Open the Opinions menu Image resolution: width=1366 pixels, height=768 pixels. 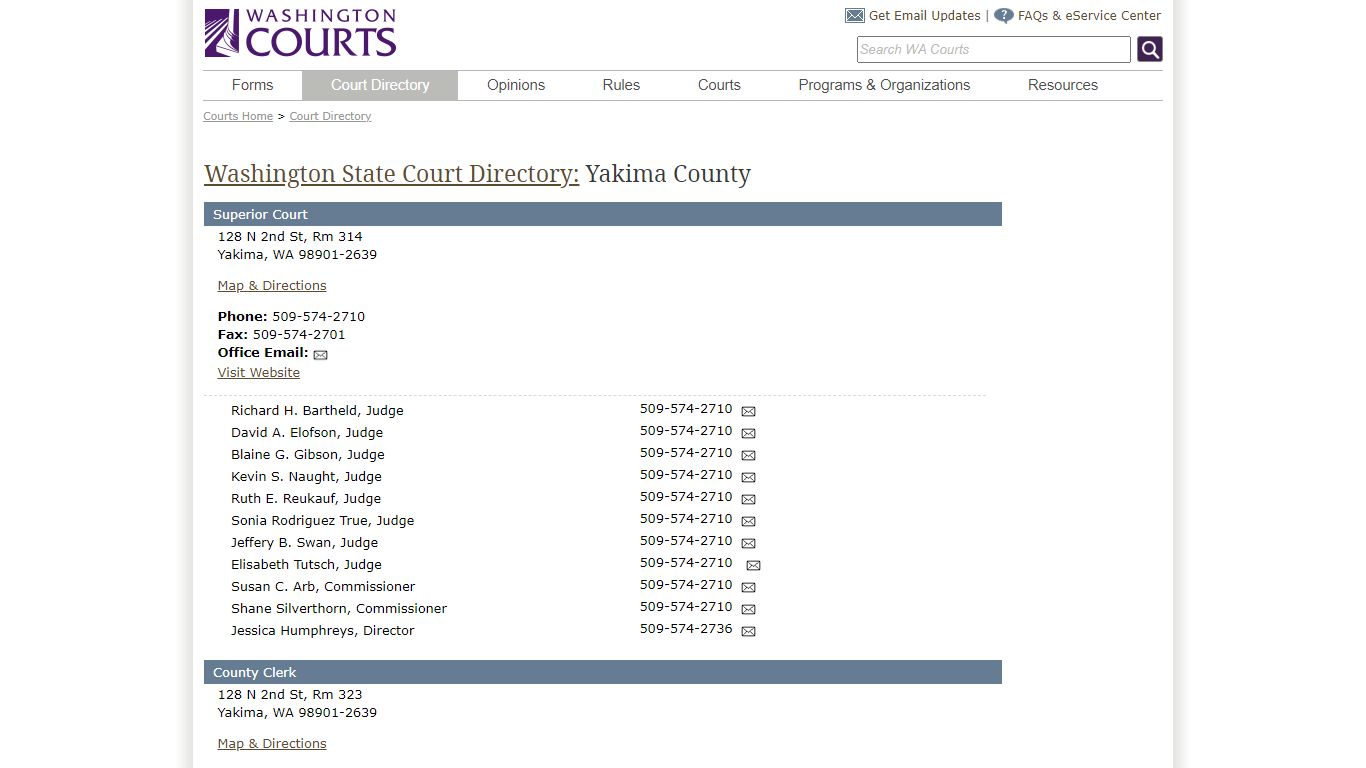point(516,85)
